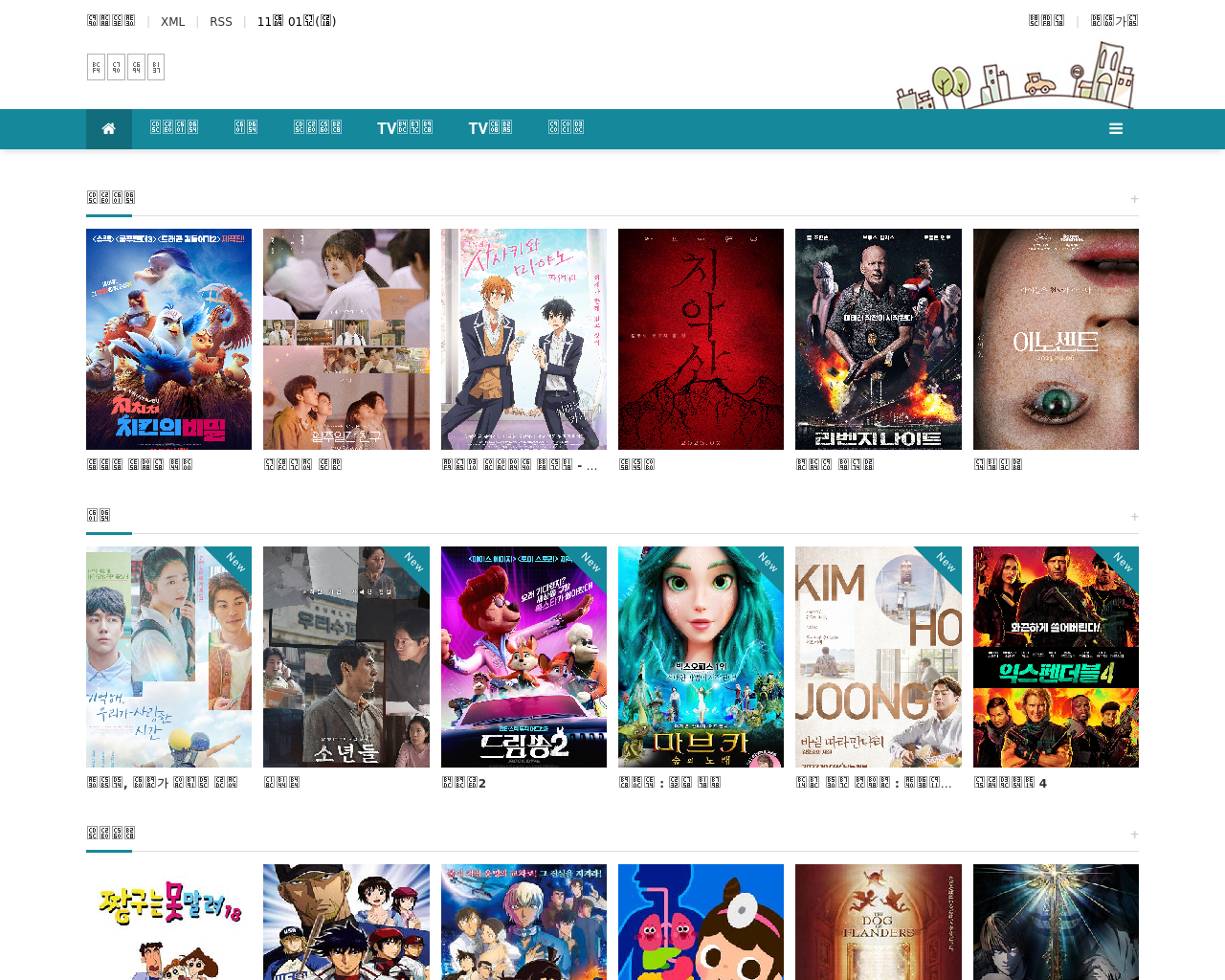Open the menu tab right beside the home icon
The image size is (1225, 980).
click(x=174, y=128)
